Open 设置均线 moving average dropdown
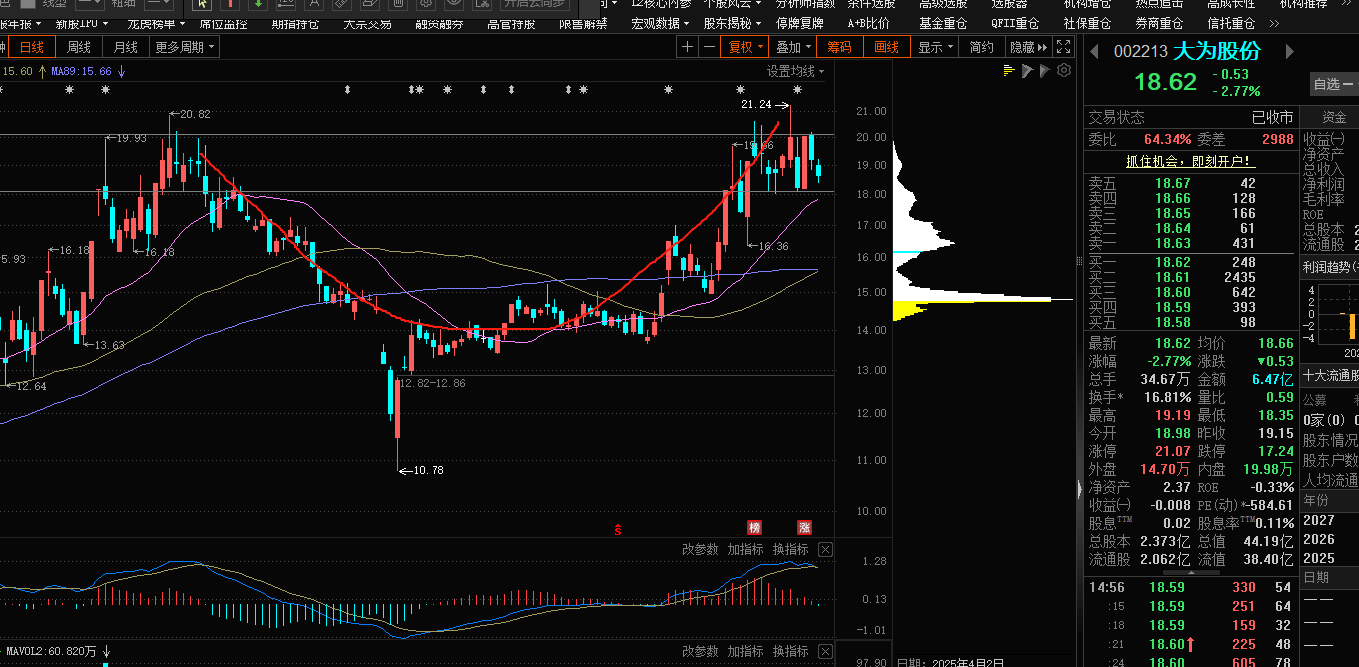This screenshot has height=667, width=1359. click(796, 71)
